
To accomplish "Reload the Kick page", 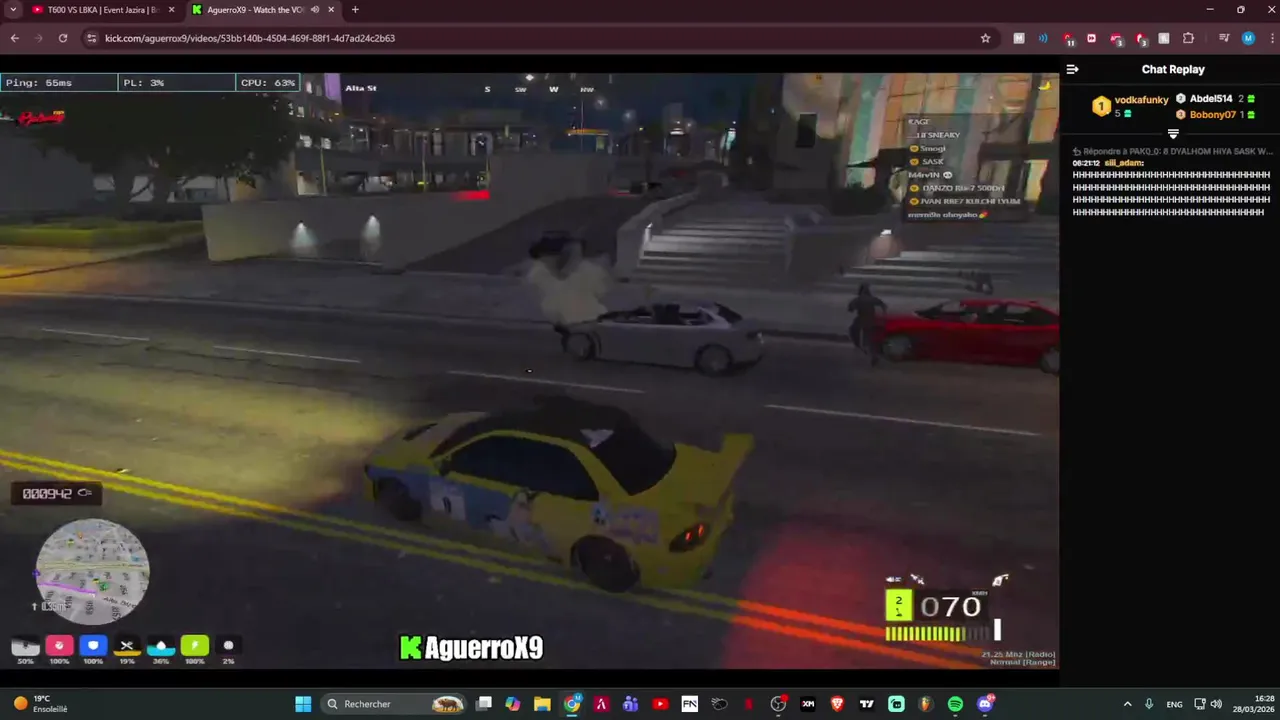I will [x=63, y=38].
